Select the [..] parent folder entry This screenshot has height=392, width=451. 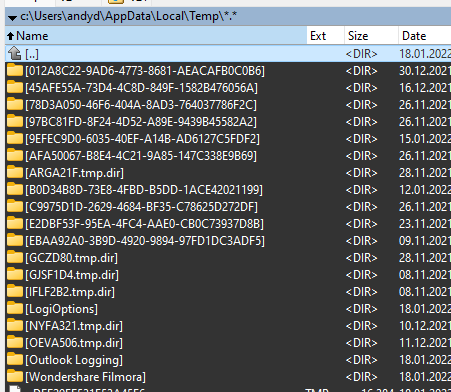click(32, 54)
